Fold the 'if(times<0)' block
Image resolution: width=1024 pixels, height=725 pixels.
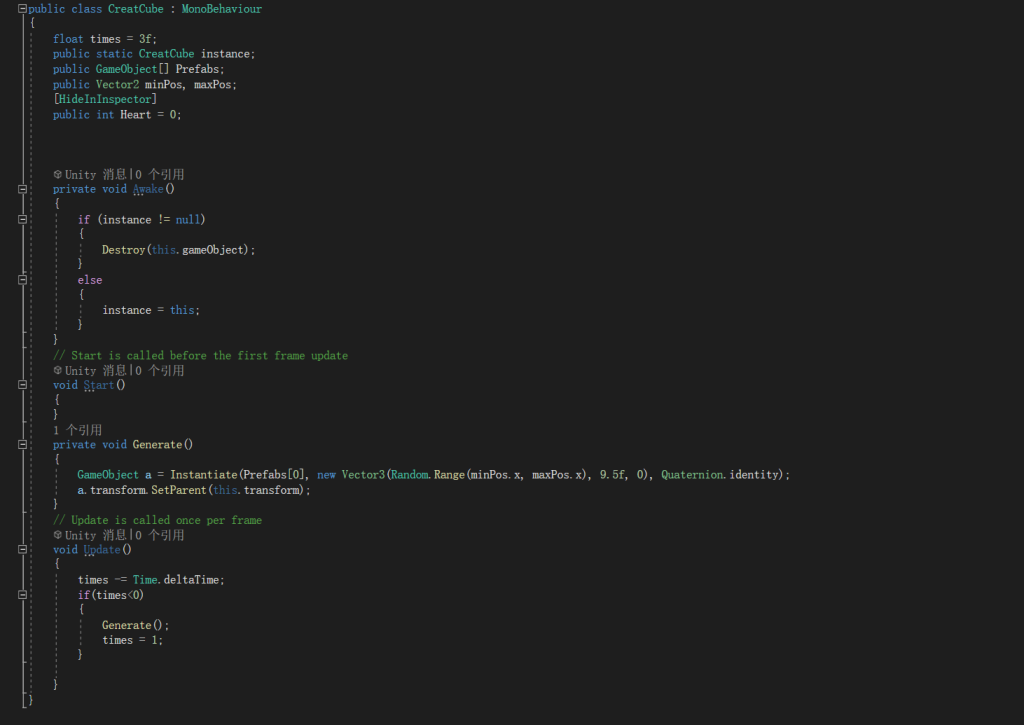[x=22, y=595]
